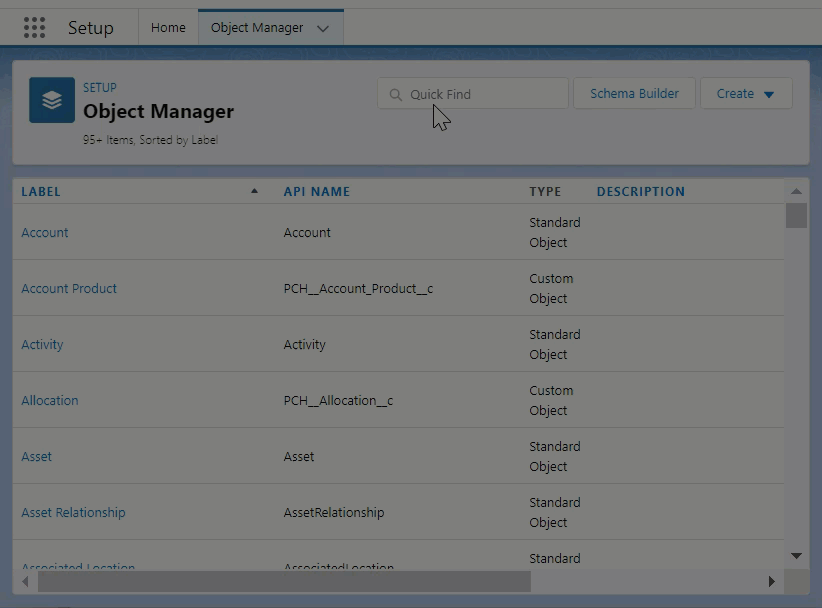Image resolution: width=822 pixels, height=608 pixels.
Task: Select the Object Manager tab
Action: click(257, 28)
